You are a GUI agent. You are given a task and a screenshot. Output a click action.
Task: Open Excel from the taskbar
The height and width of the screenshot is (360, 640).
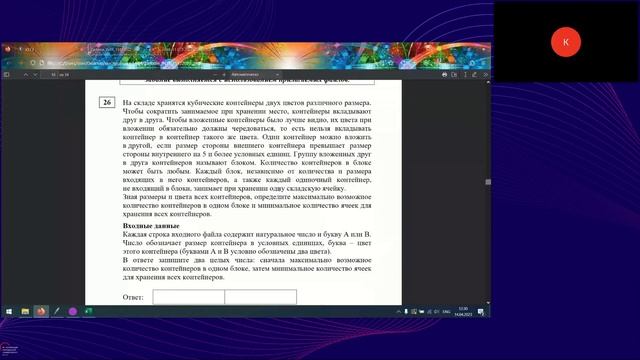88,311
